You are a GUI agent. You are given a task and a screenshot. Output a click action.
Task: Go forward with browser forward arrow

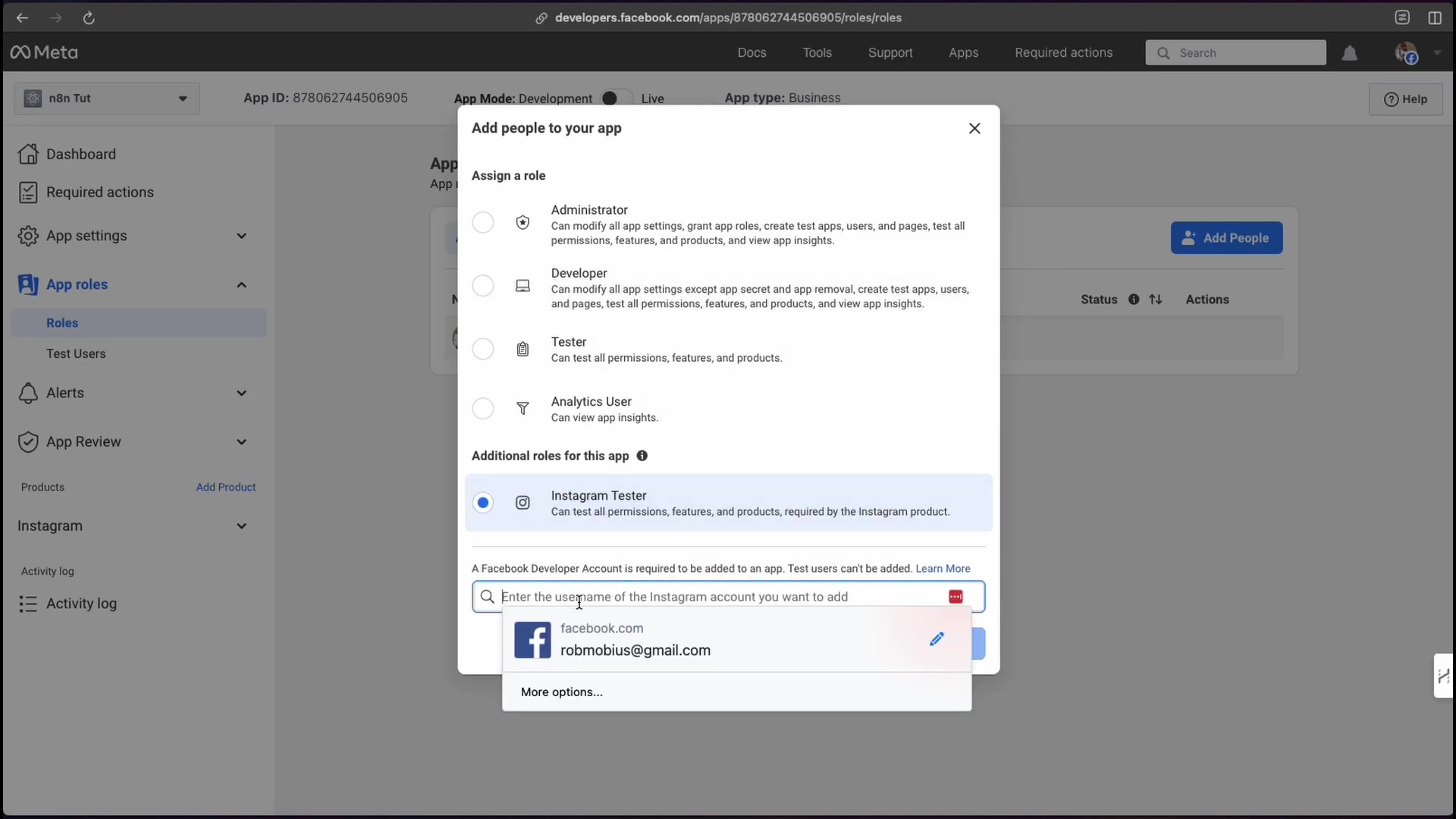pos(55,17)
